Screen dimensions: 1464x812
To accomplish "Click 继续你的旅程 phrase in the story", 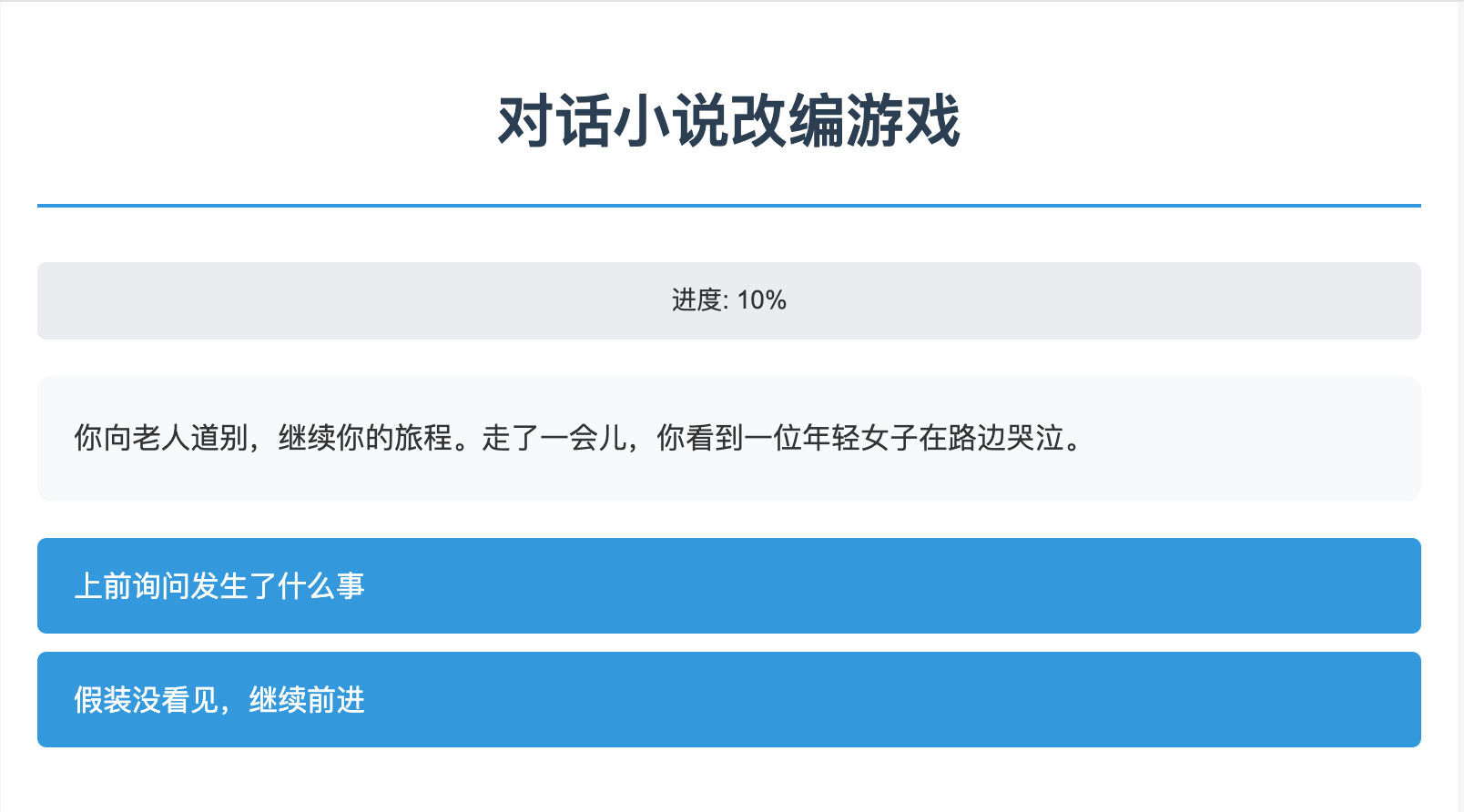I will click(x=365, y=439).
